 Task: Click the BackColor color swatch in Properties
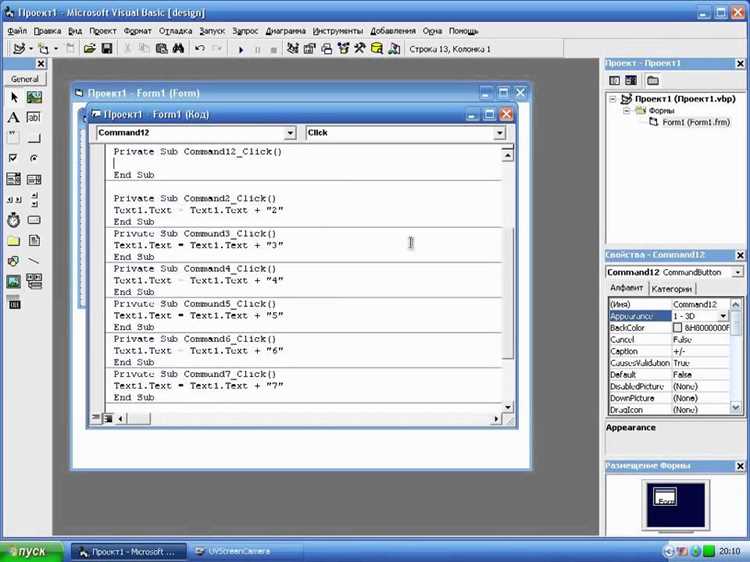(x=677, y=328)
